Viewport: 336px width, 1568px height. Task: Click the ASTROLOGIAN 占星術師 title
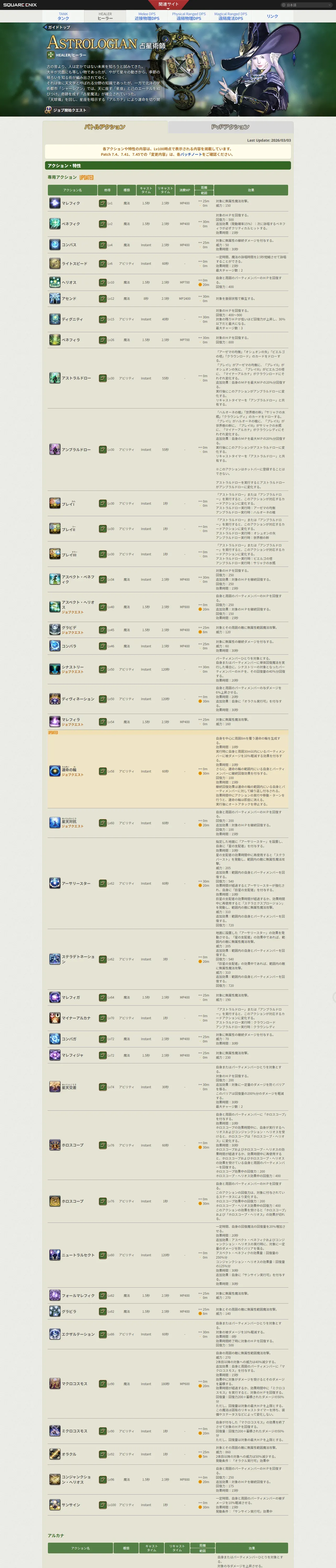tap(105, 43)
